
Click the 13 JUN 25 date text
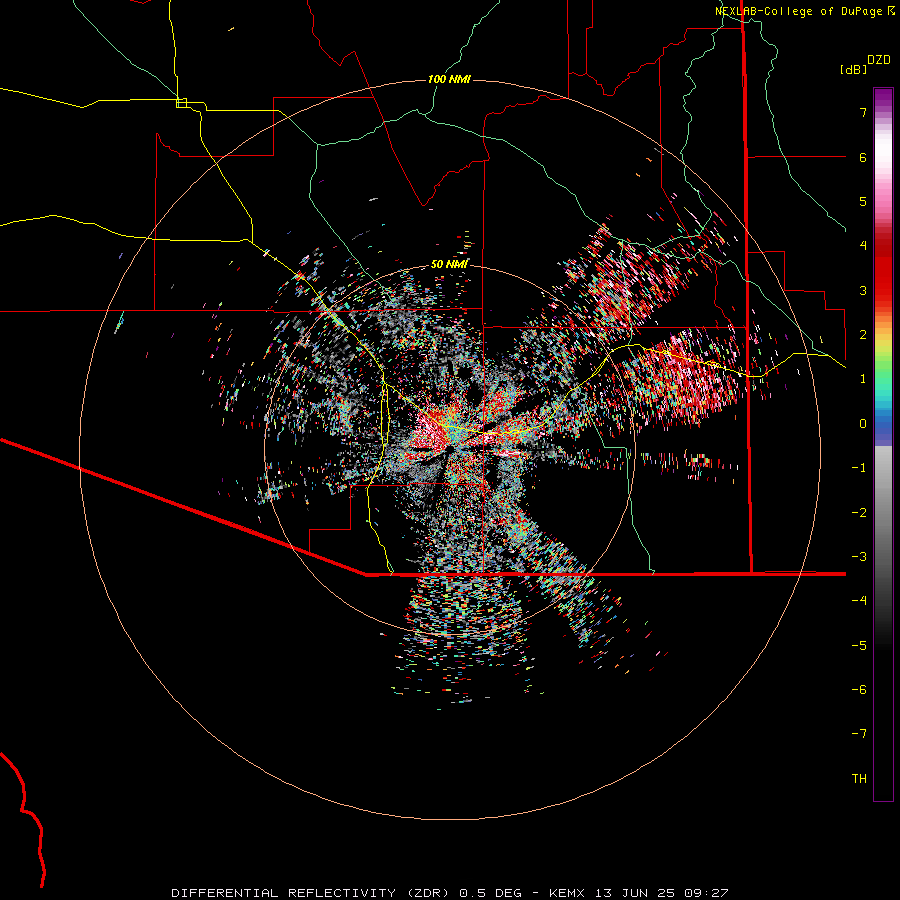637,893
